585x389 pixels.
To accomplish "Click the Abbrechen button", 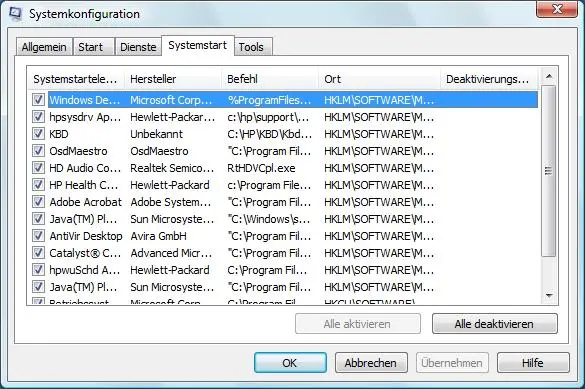I will click(371, 363).
